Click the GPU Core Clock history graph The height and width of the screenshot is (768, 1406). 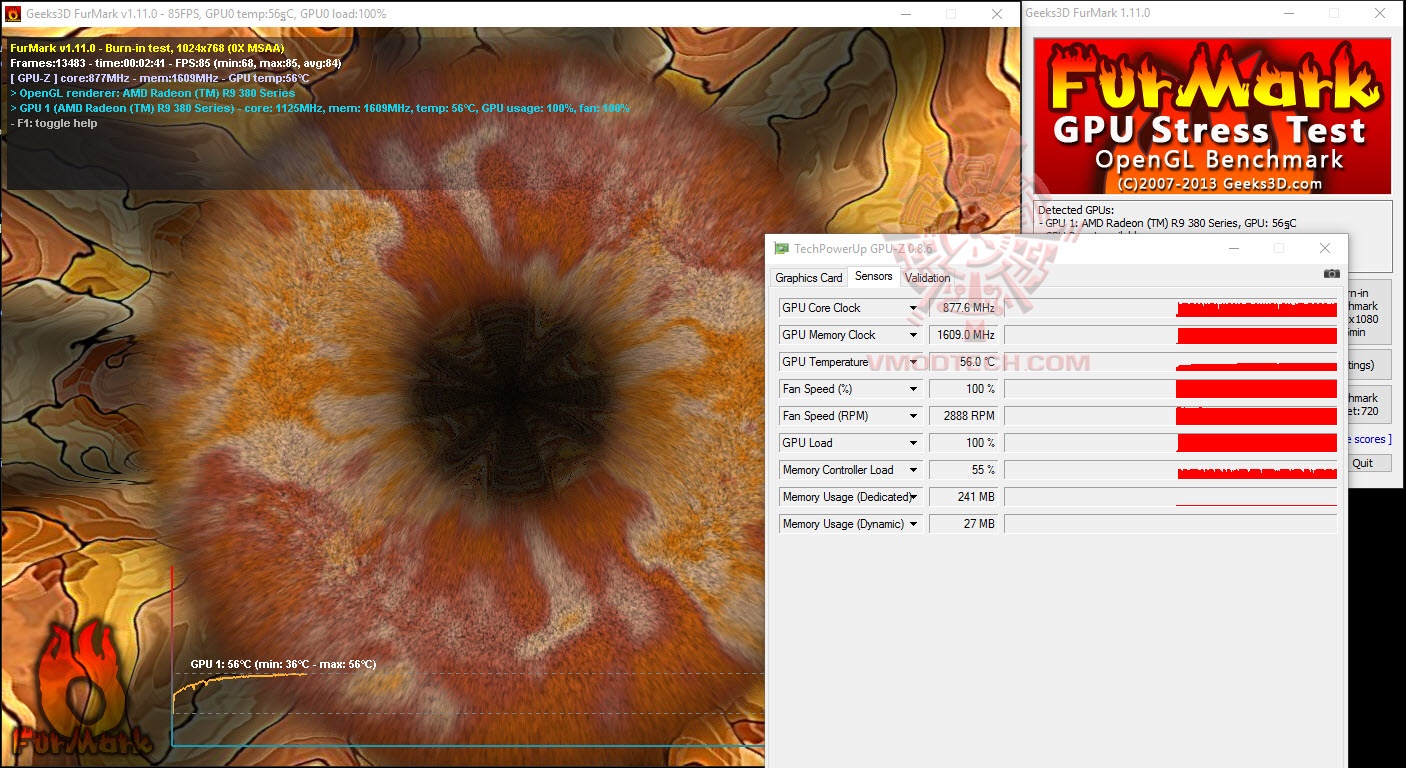1171,308
